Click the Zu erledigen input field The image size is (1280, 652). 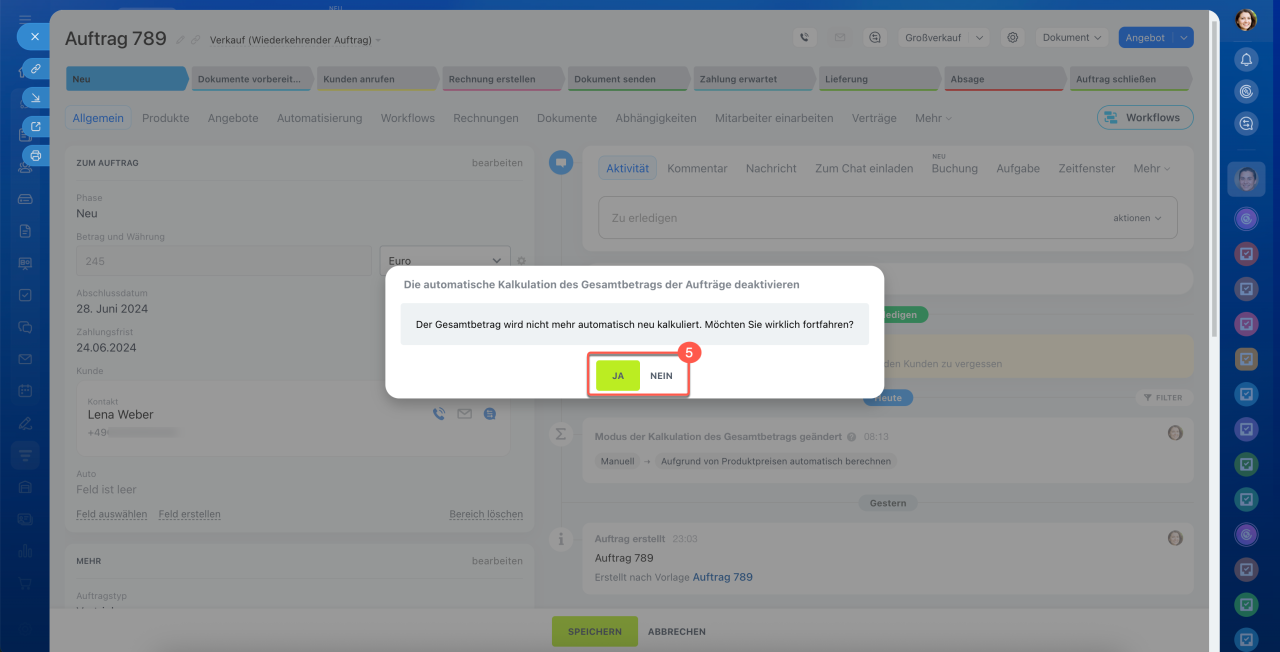(x=888, y=217)
